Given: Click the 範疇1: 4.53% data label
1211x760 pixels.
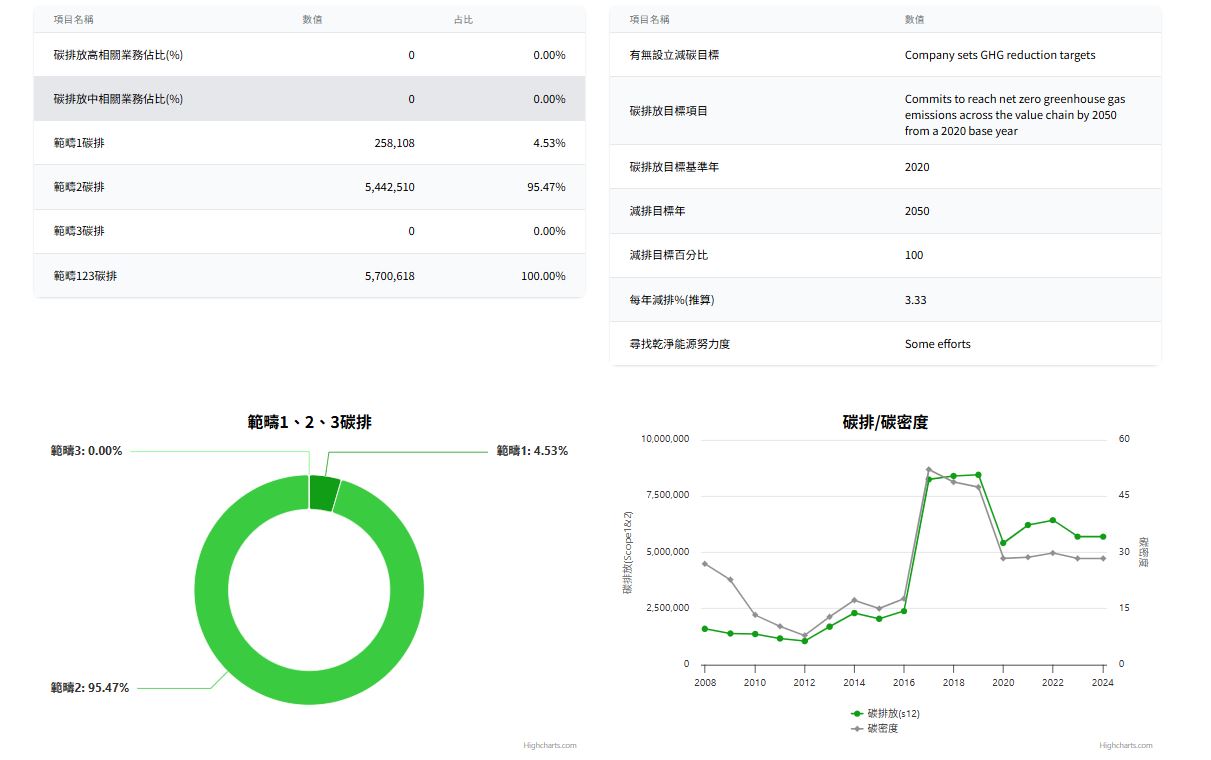Looking at the screenshot, I should tap(532, 451).
